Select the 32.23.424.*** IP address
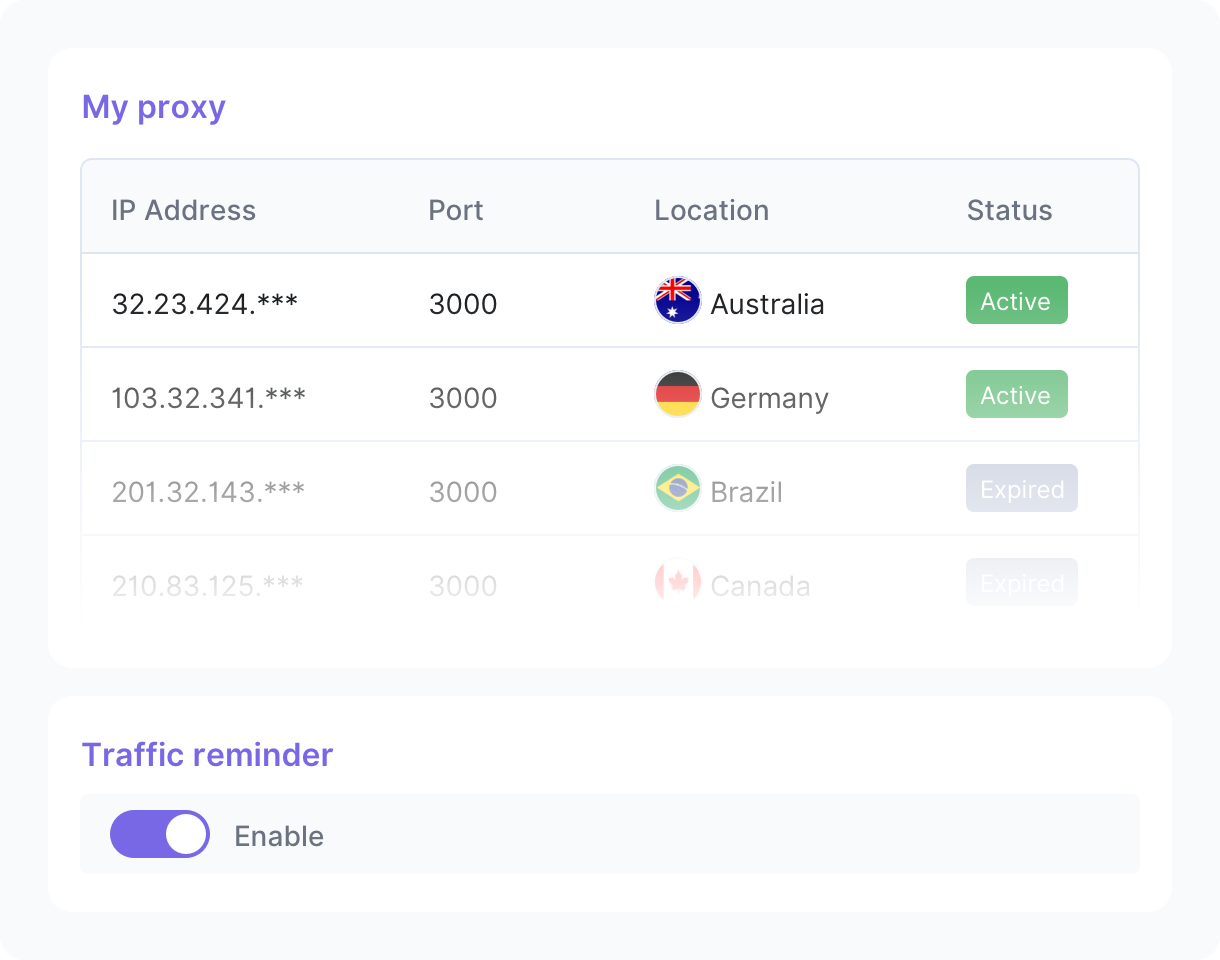 [205, 304]
